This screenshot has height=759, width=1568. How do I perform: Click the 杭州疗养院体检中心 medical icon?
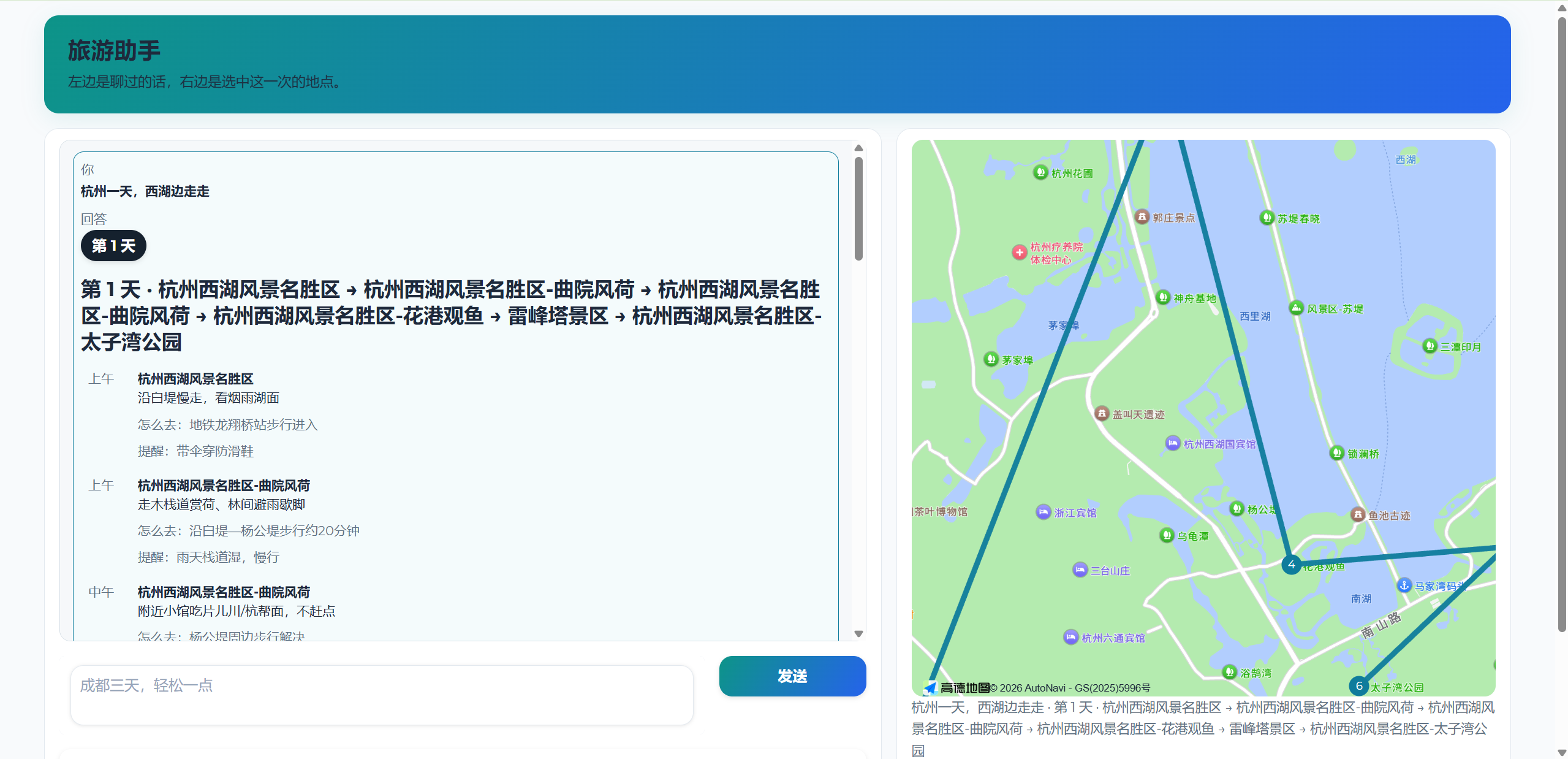tap(1020, 252)
